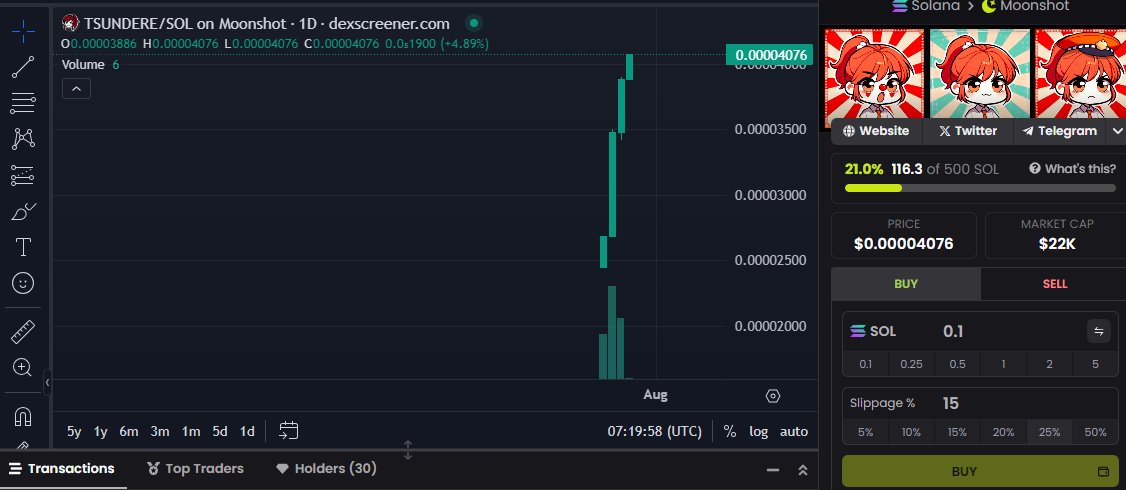Set slippage to 20%
The height and width of the screenshot is (490, 1126).
point(1003,433)
